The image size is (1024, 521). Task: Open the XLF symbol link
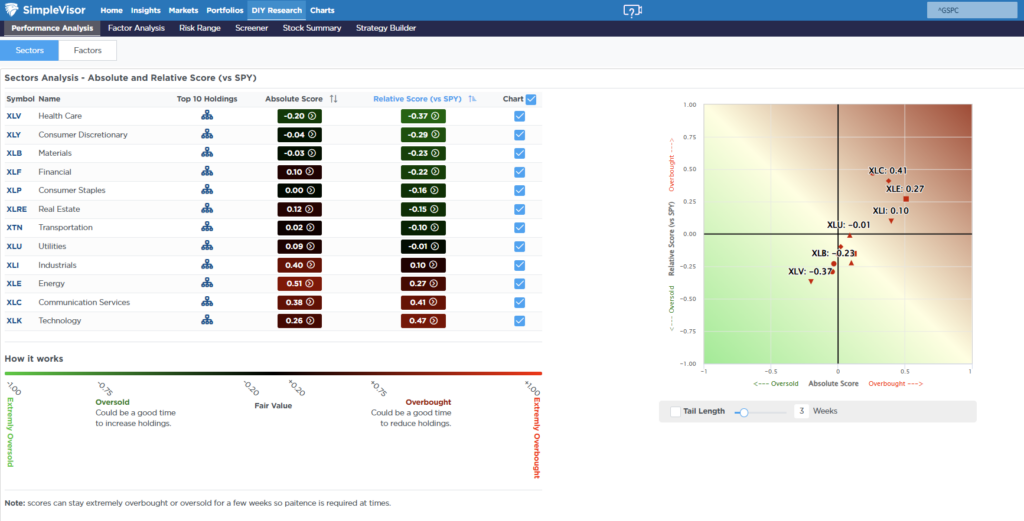[x=14, y=172]
